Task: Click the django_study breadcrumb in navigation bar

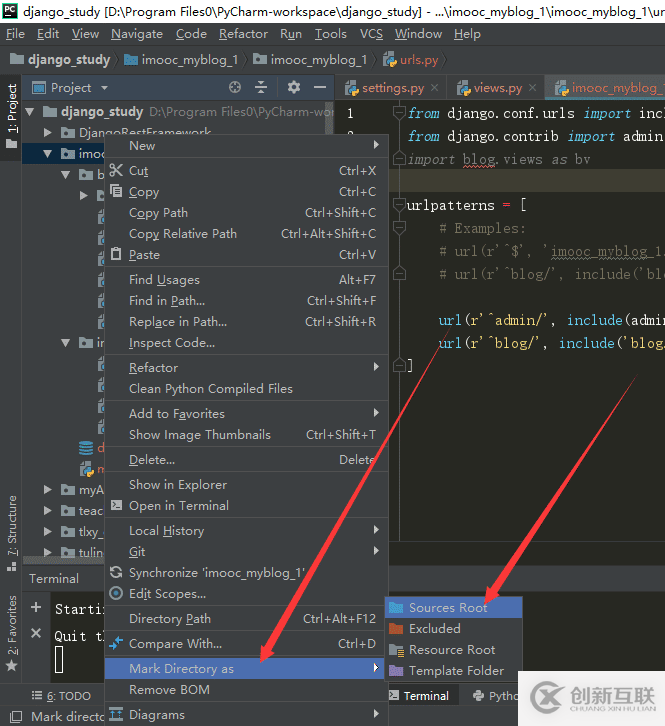Action: click(68, 60)
